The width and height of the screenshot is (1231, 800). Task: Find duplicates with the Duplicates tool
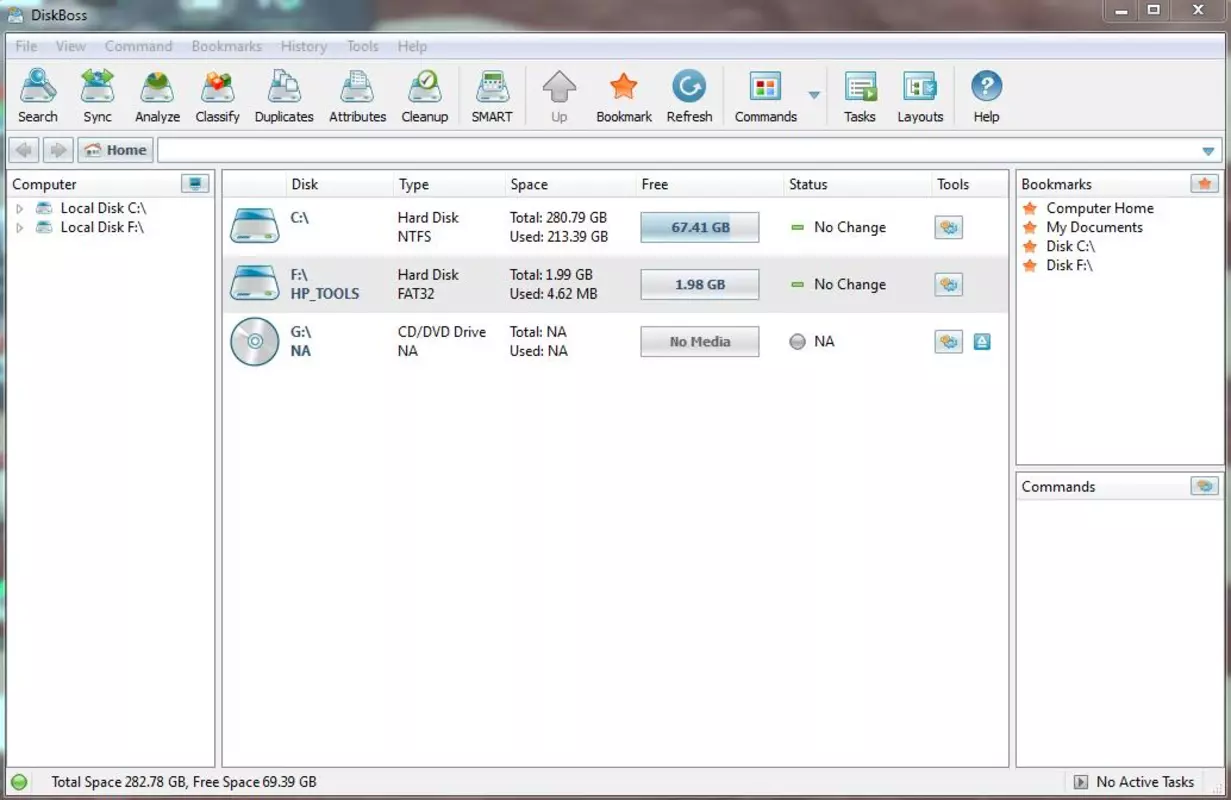pos(284,96)
